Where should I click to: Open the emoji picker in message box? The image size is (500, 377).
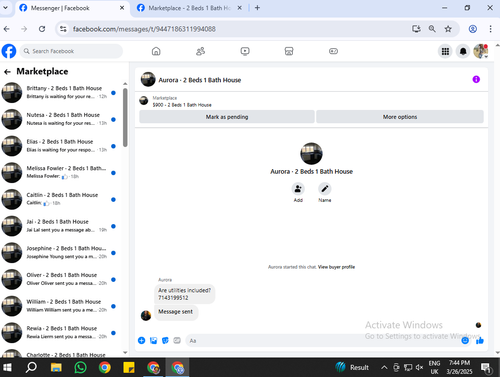point(465,340)
